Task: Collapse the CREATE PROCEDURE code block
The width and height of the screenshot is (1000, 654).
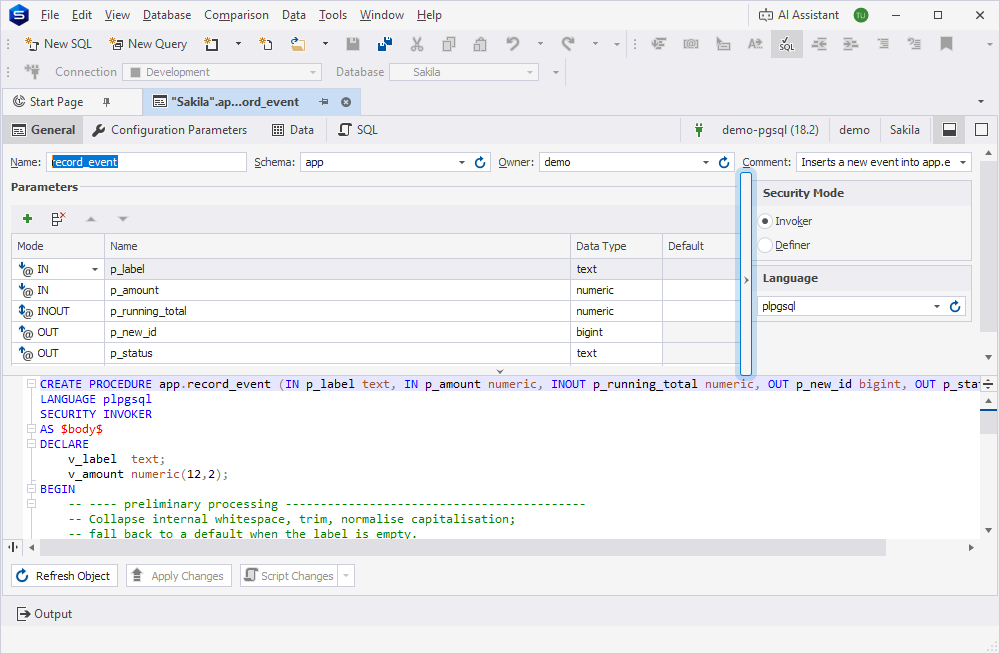Action: pos(31,384)
